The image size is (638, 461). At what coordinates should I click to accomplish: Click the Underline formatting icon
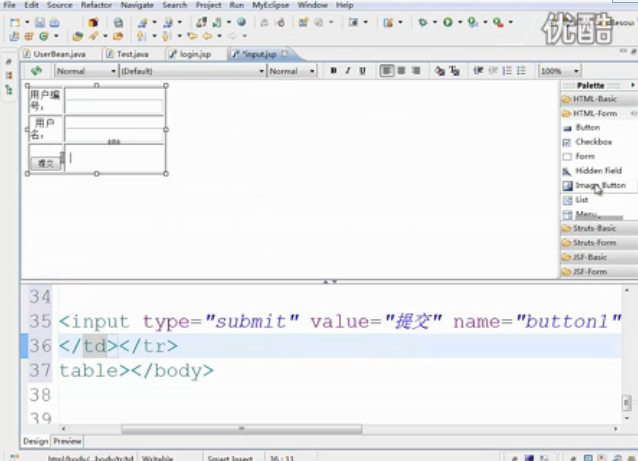point(362,71)
